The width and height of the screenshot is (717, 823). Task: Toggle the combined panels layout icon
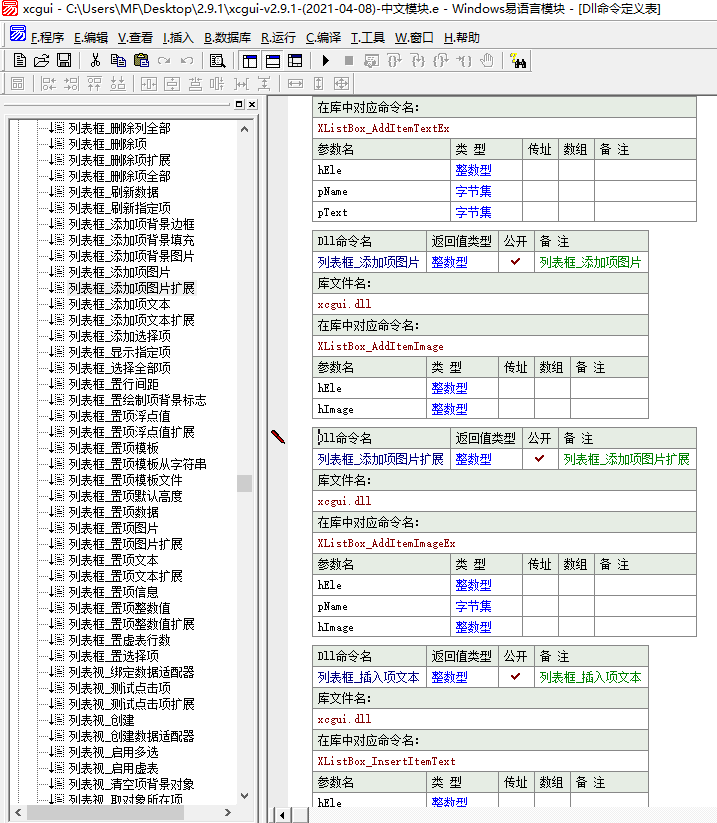[x=296, y=61]
